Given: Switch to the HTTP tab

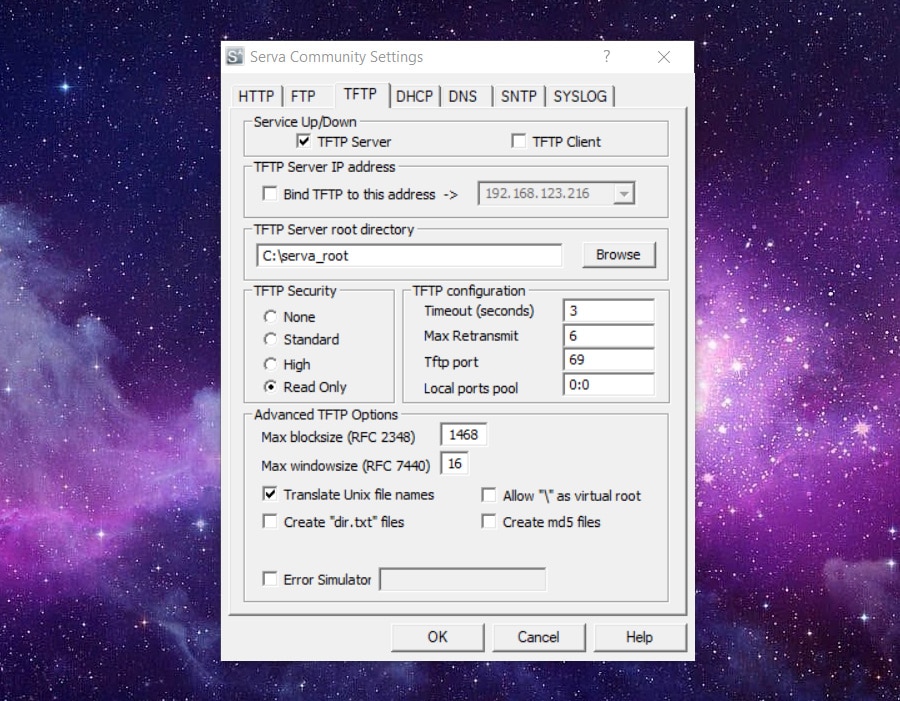Looking at the screenshot, I should 256,96.
